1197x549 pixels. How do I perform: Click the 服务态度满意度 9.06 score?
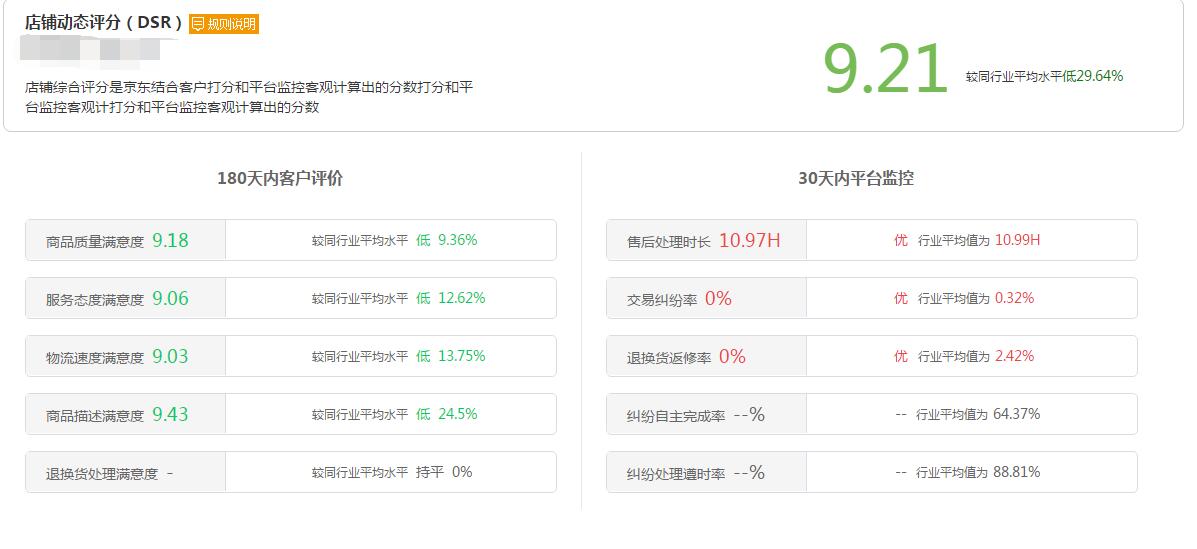pyautogui.click(x=170, y=299)
